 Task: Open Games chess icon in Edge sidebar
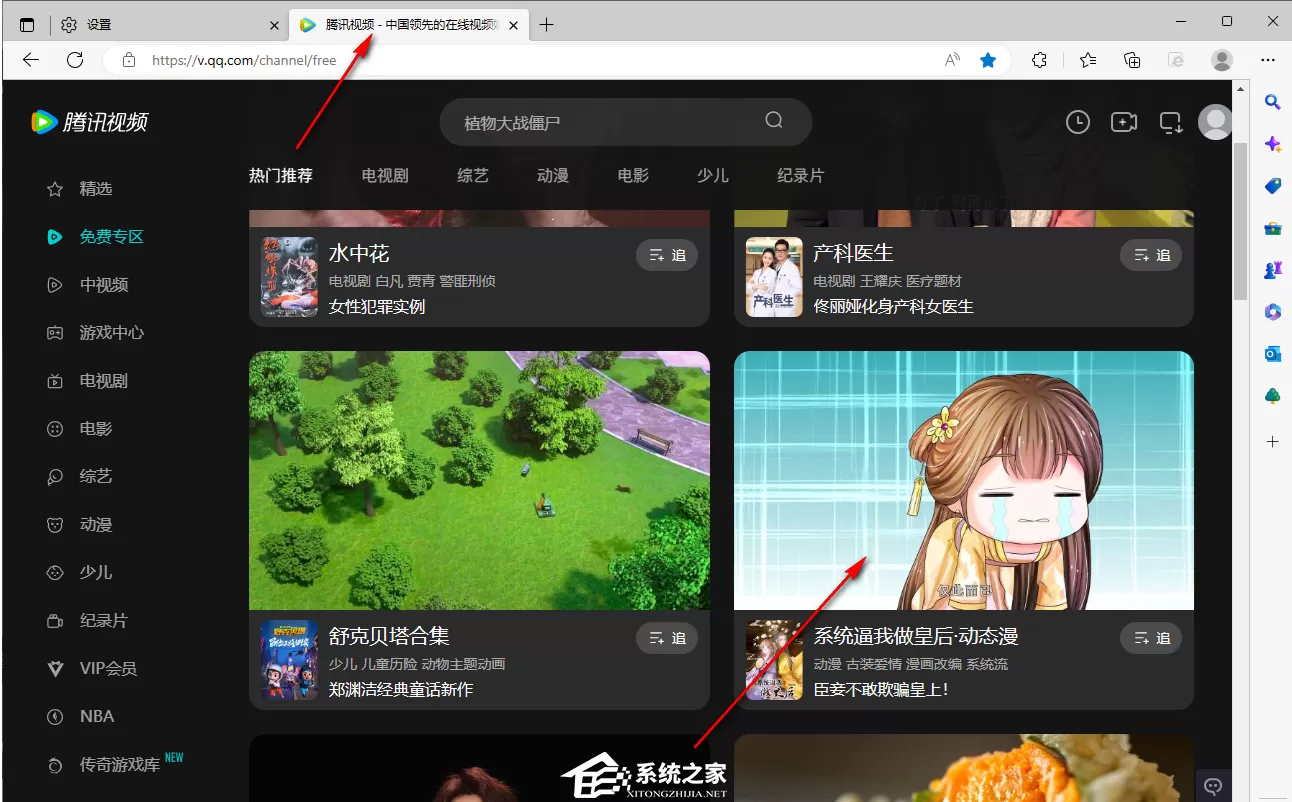[1273, 270]
